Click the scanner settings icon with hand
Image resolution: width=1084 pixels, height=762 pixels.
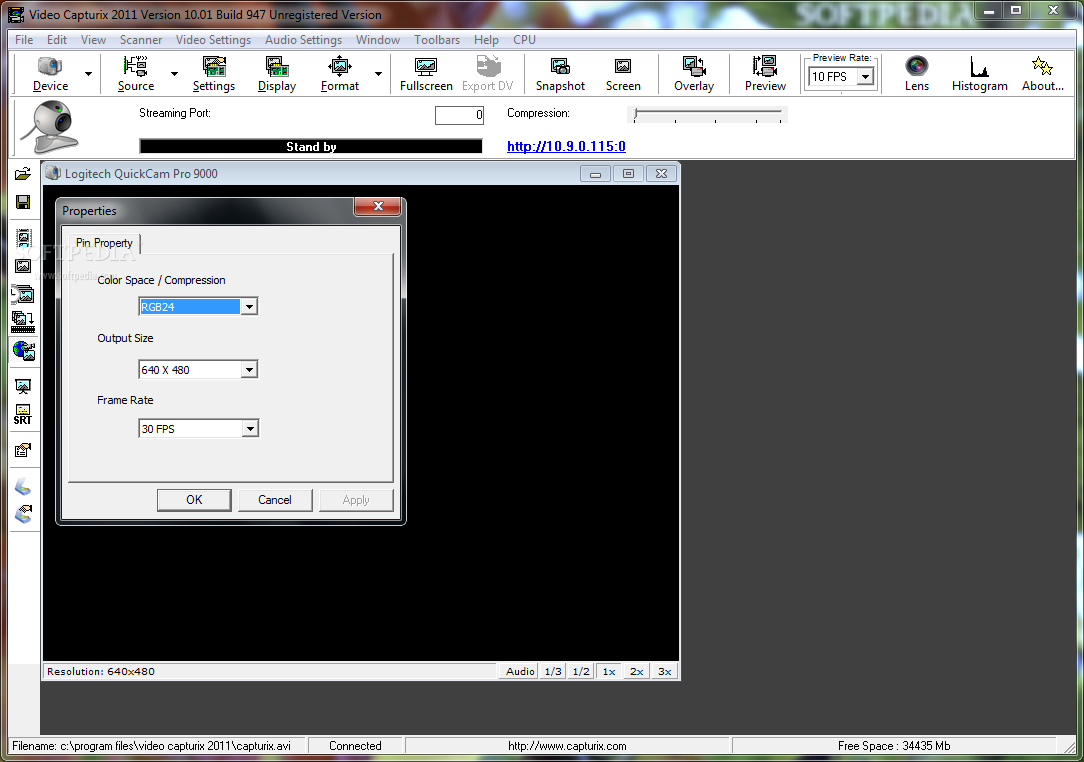pos(23,514)
